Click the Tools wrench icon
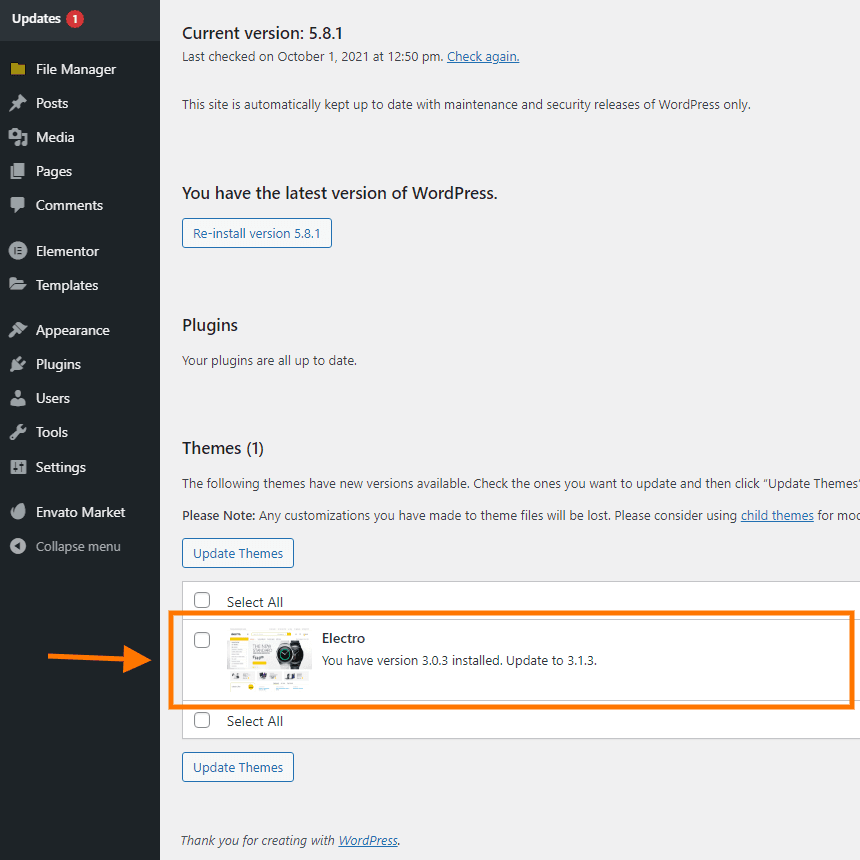 18,432
